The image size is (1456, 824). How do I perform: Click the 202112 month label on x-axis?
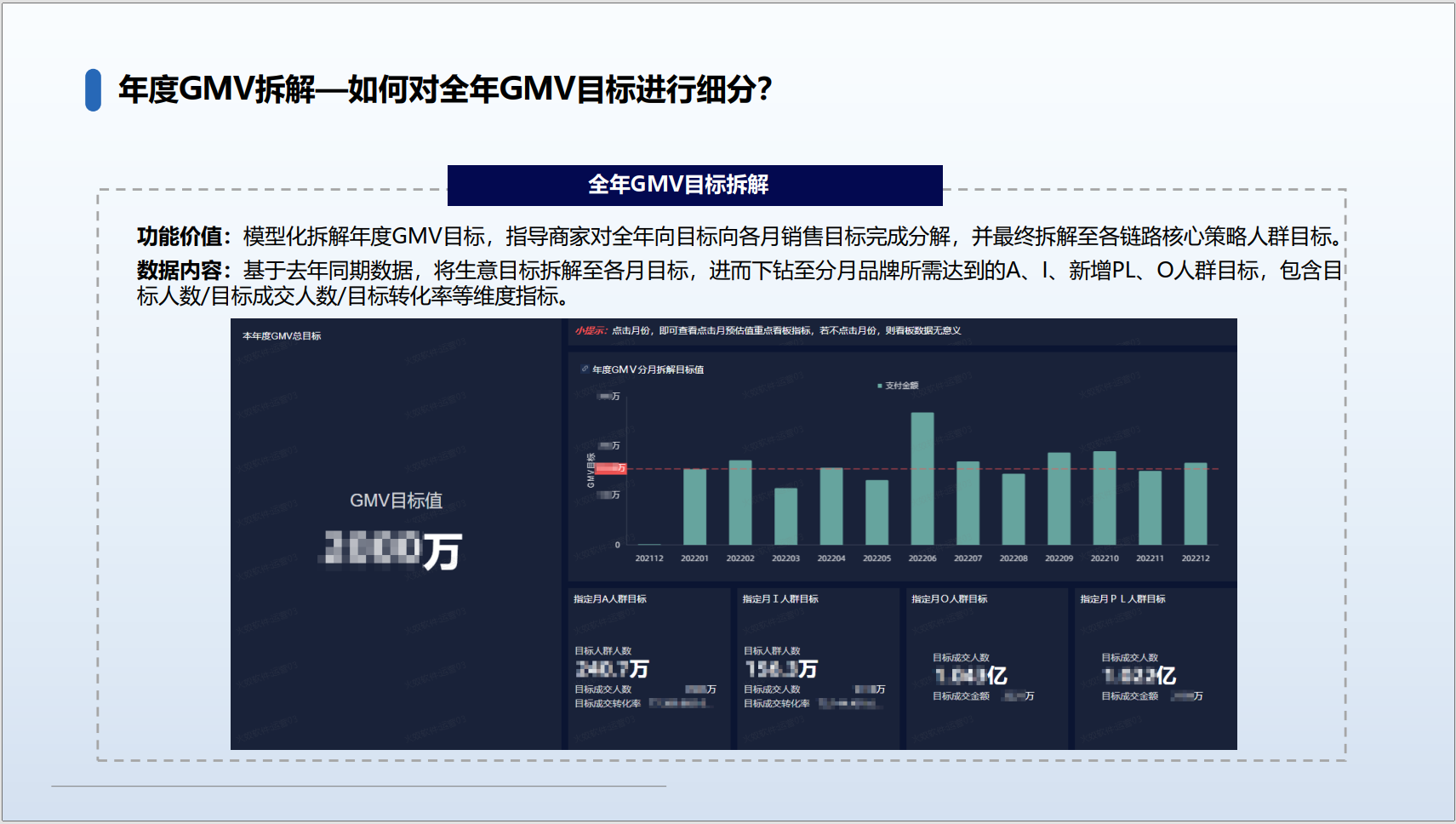(x=649, y=558)
